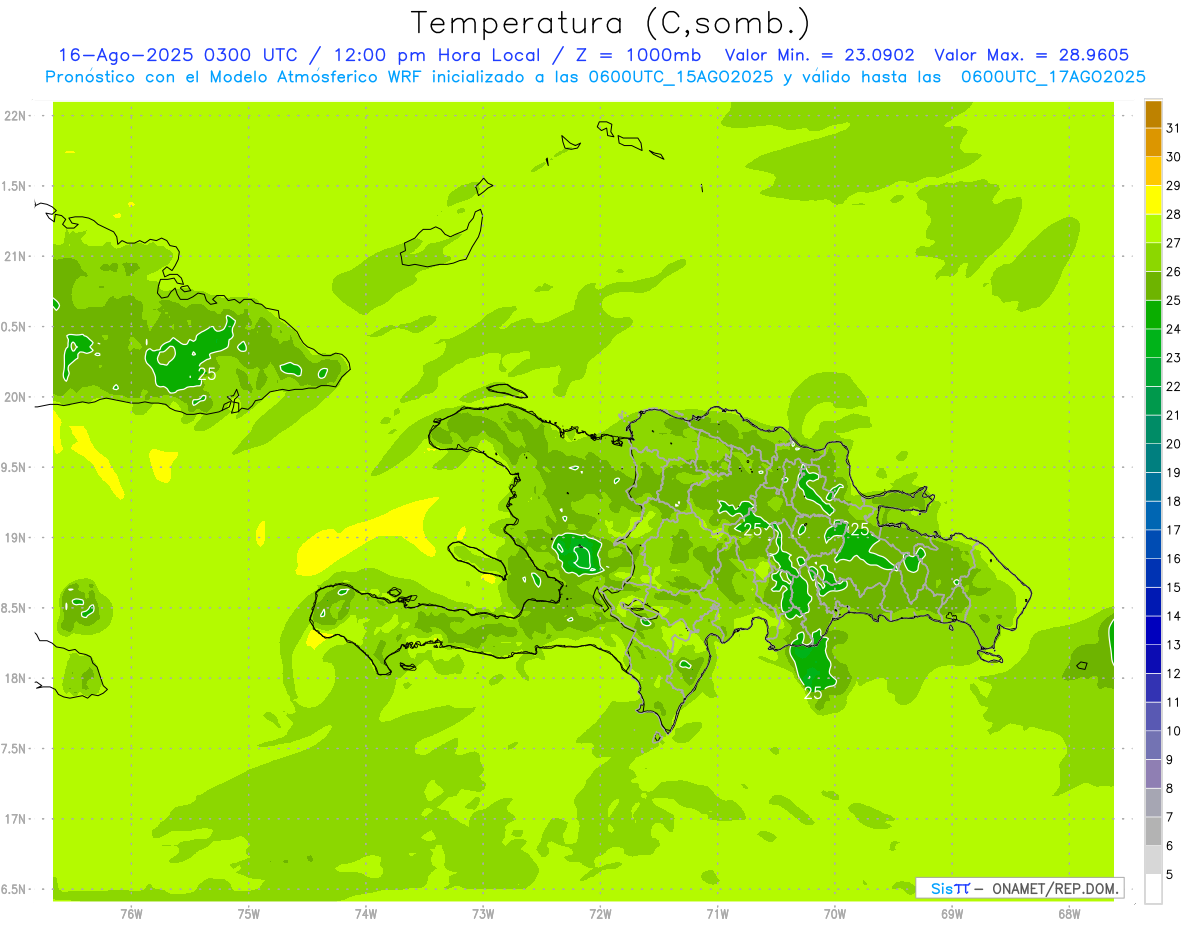Click the "25" value on the colour scale legend
The image size is (1200, 927).
click(x=1174, y=300)
